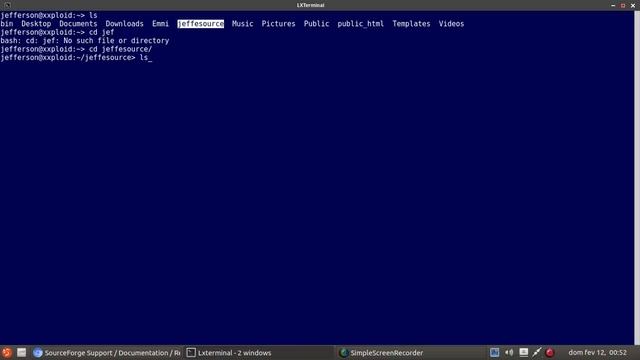Click the LXTerminal window menu icon in title bar
The height and width of the screenshot is (360, 640).
pos(7,5)
